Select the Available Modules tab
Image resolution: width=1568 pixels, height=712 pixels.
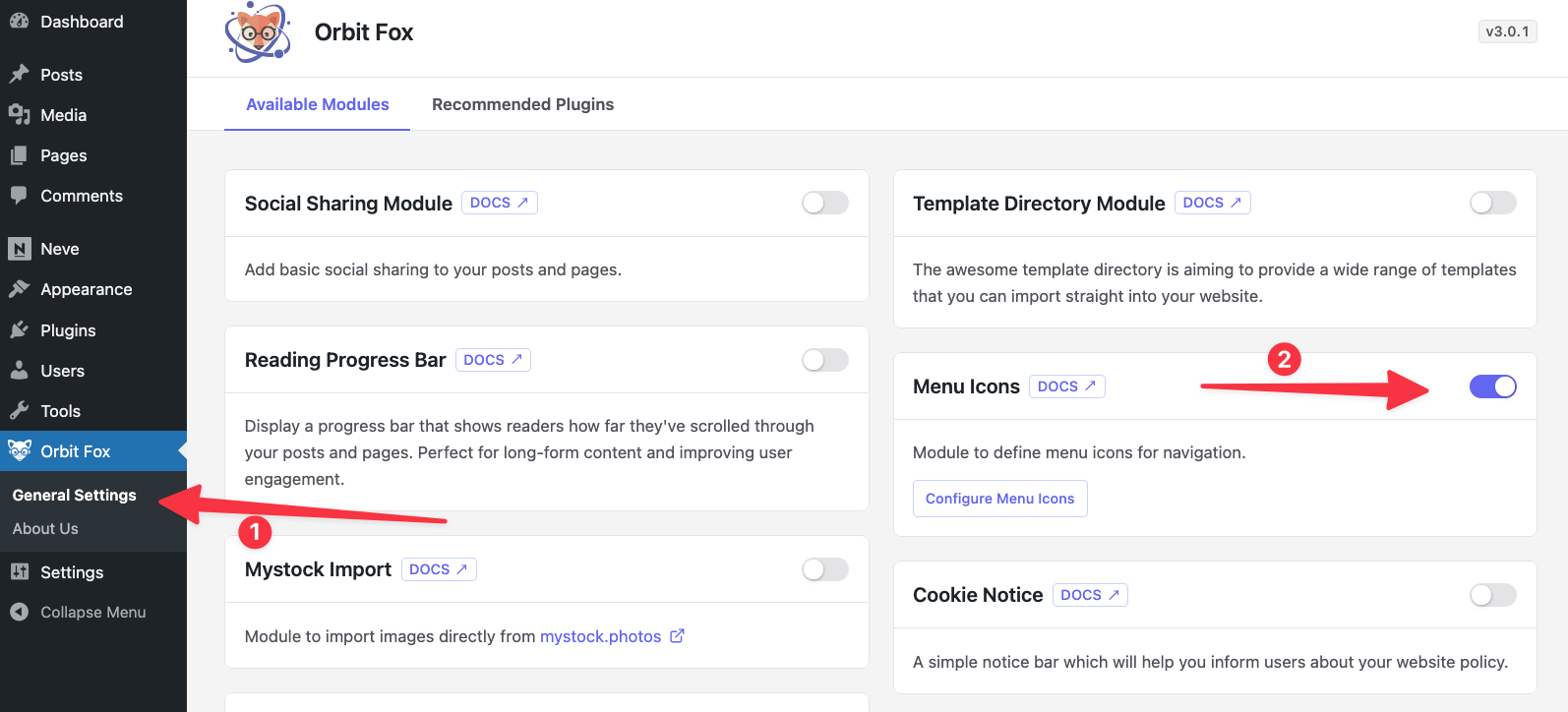[x=317, y=104]
